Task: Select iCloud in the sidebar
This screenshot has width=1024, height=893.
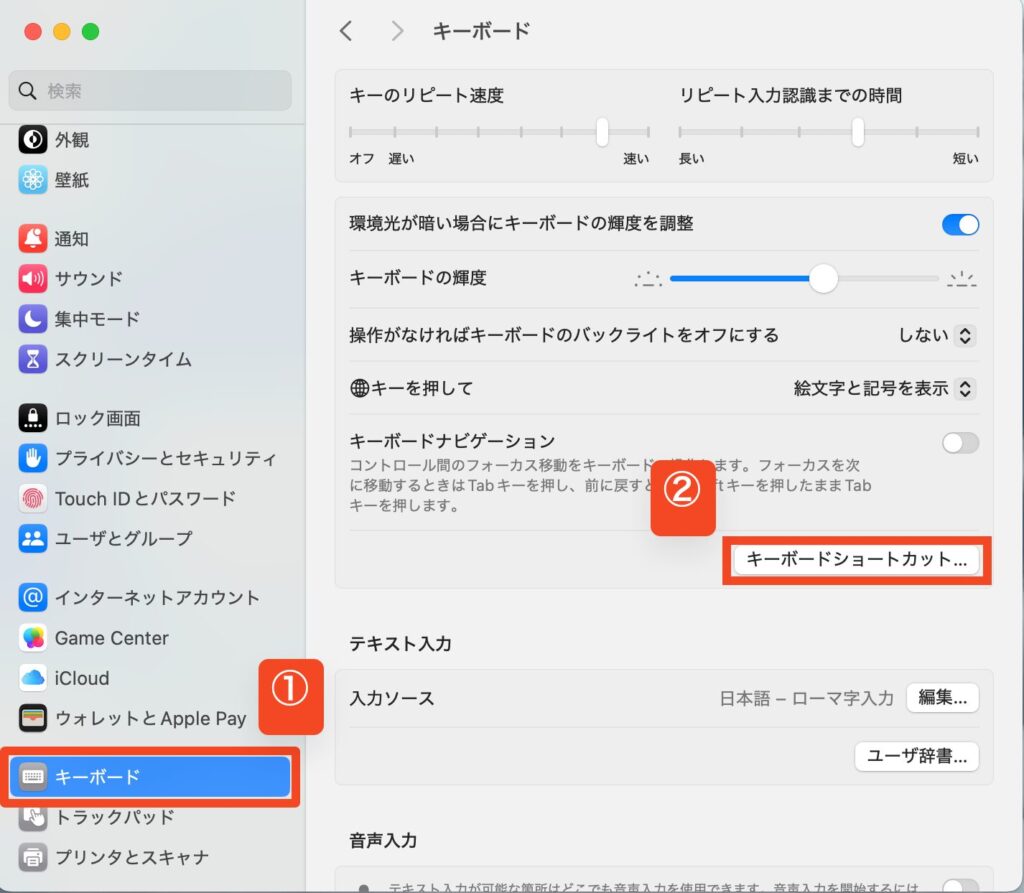Action: point(82,678)
